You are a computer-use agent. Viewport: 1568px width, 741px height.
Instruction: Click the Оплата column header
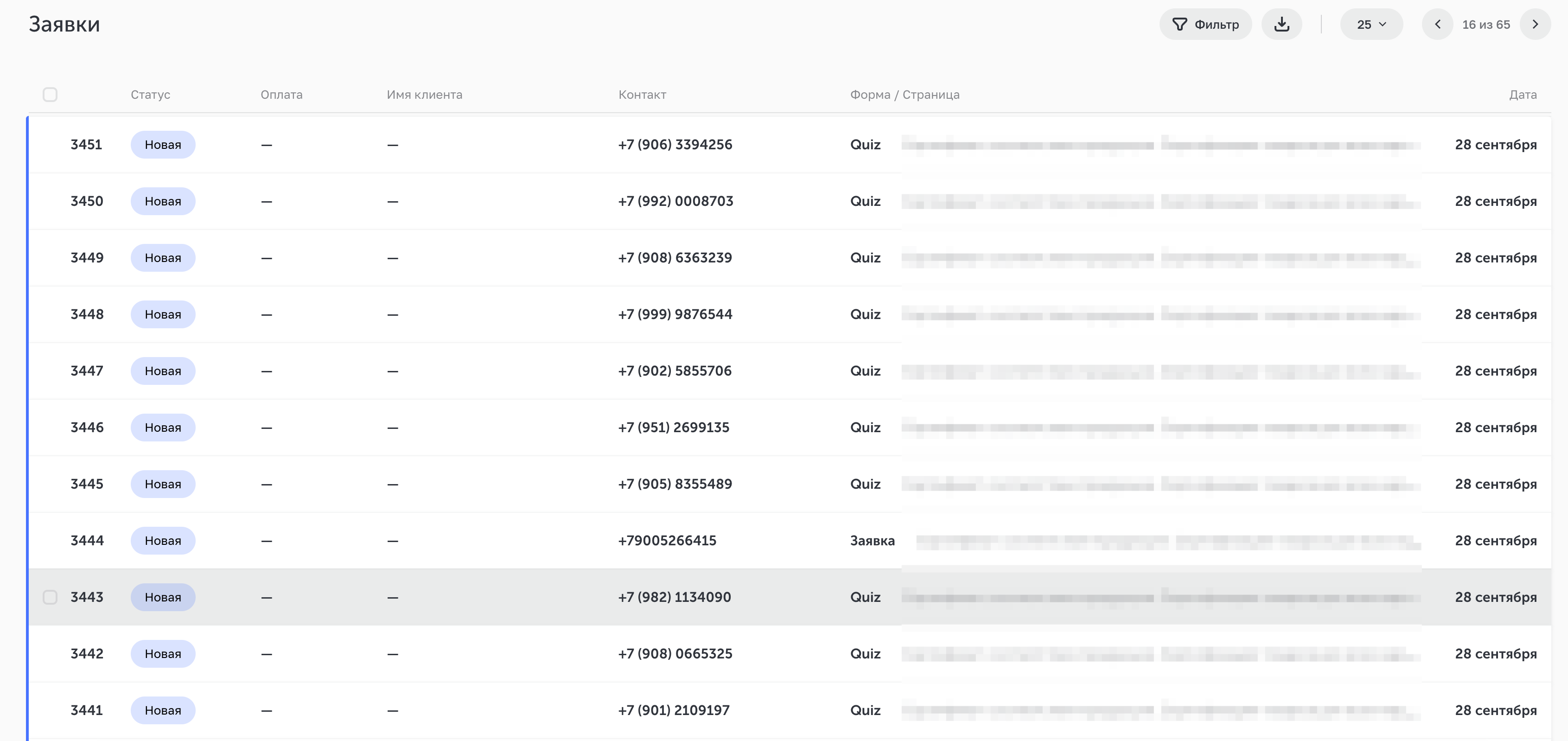(281, 95)
